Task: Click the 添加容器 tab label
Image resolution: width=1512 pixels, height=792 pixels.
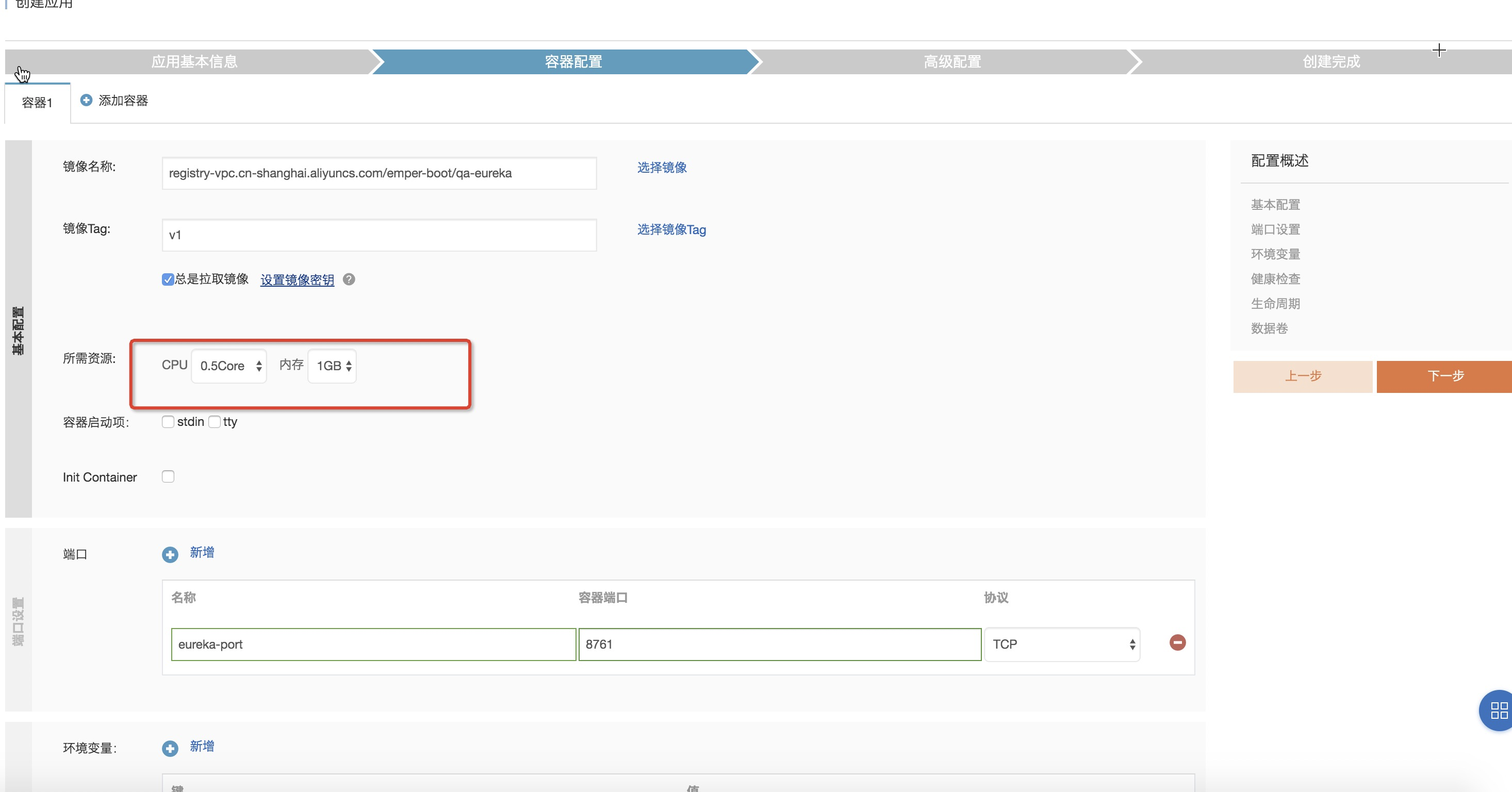Action: point(123,101)
